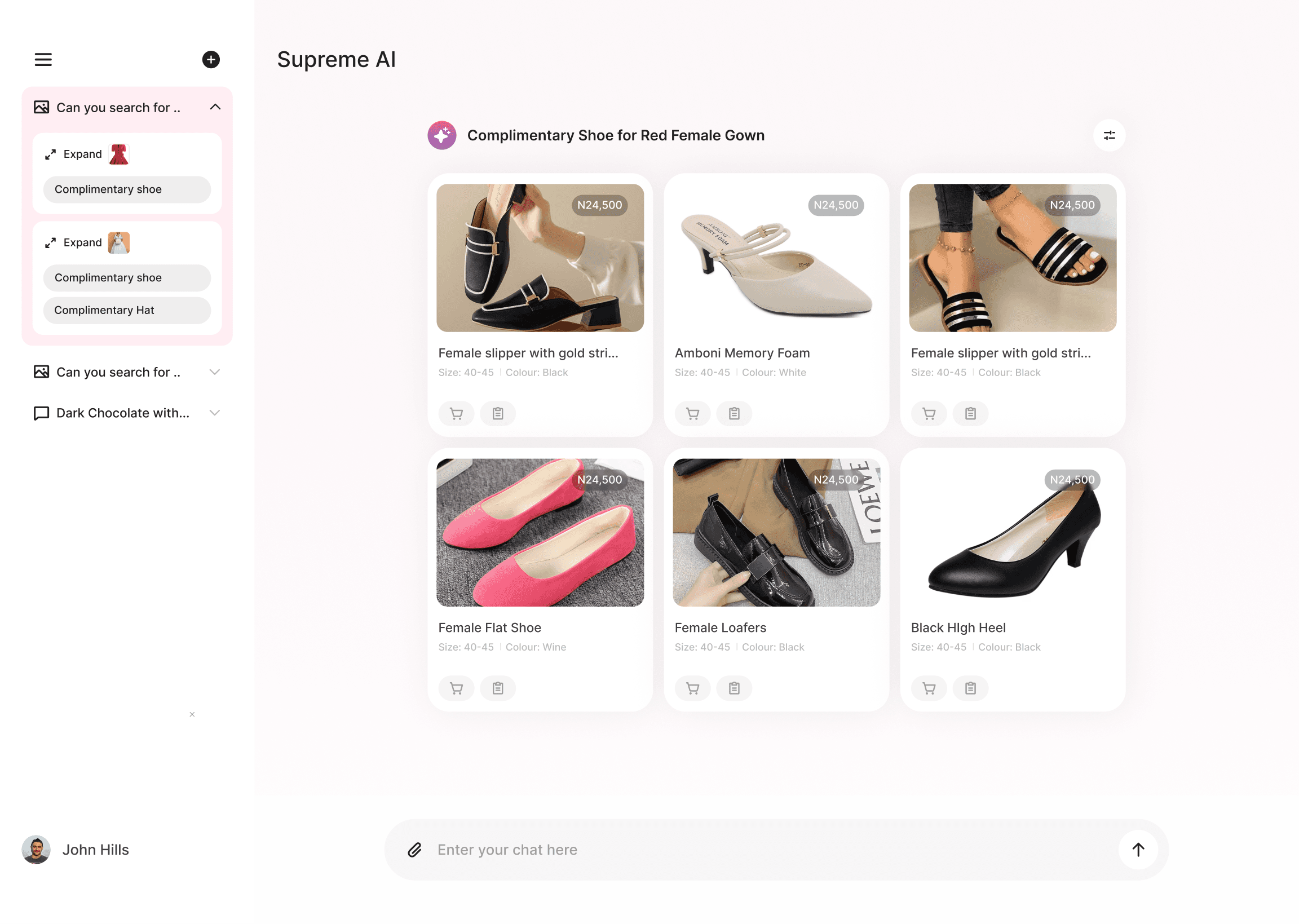Open the pink flat shoe product image
The height and width of the screenshot is (924, 1299).
click(x=540, y=533)
